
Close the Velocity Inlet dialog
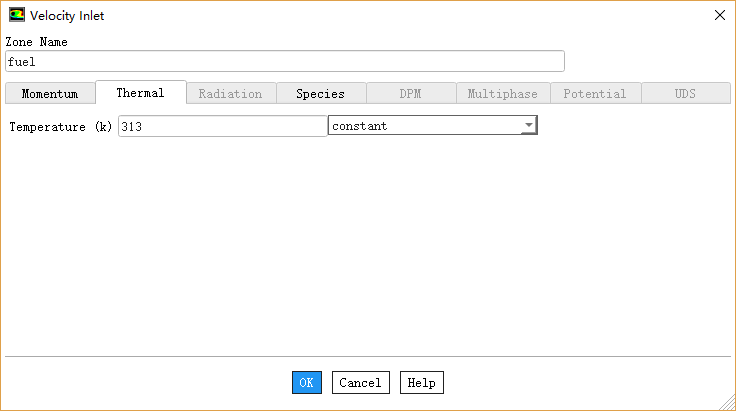[718, 15]
